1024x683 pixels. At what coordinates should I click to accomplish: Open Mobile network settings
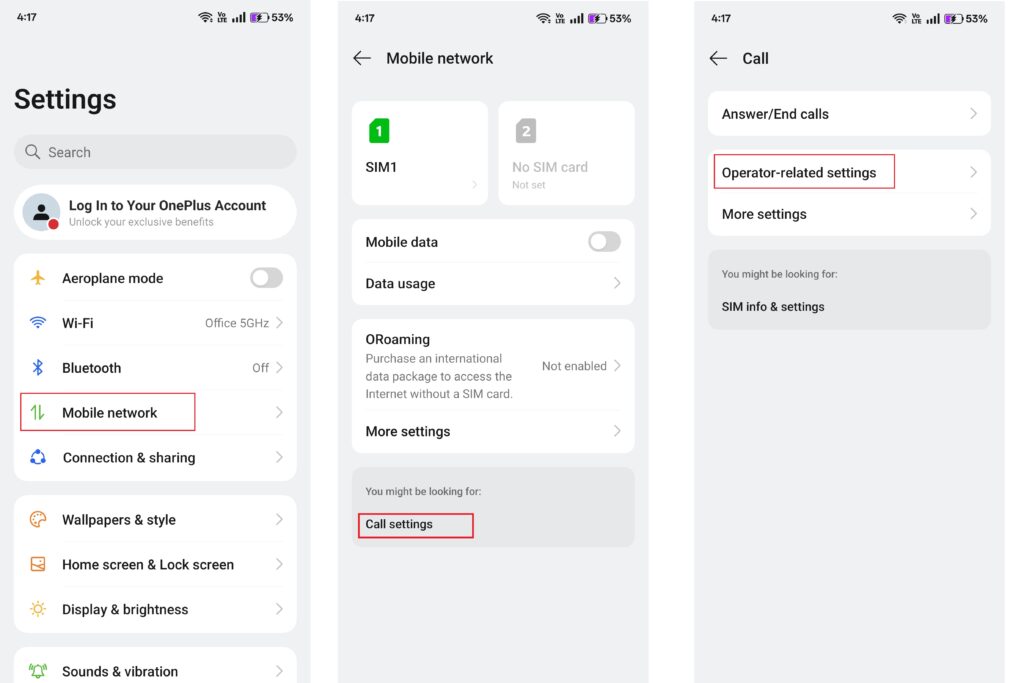[x=155, y=413]
